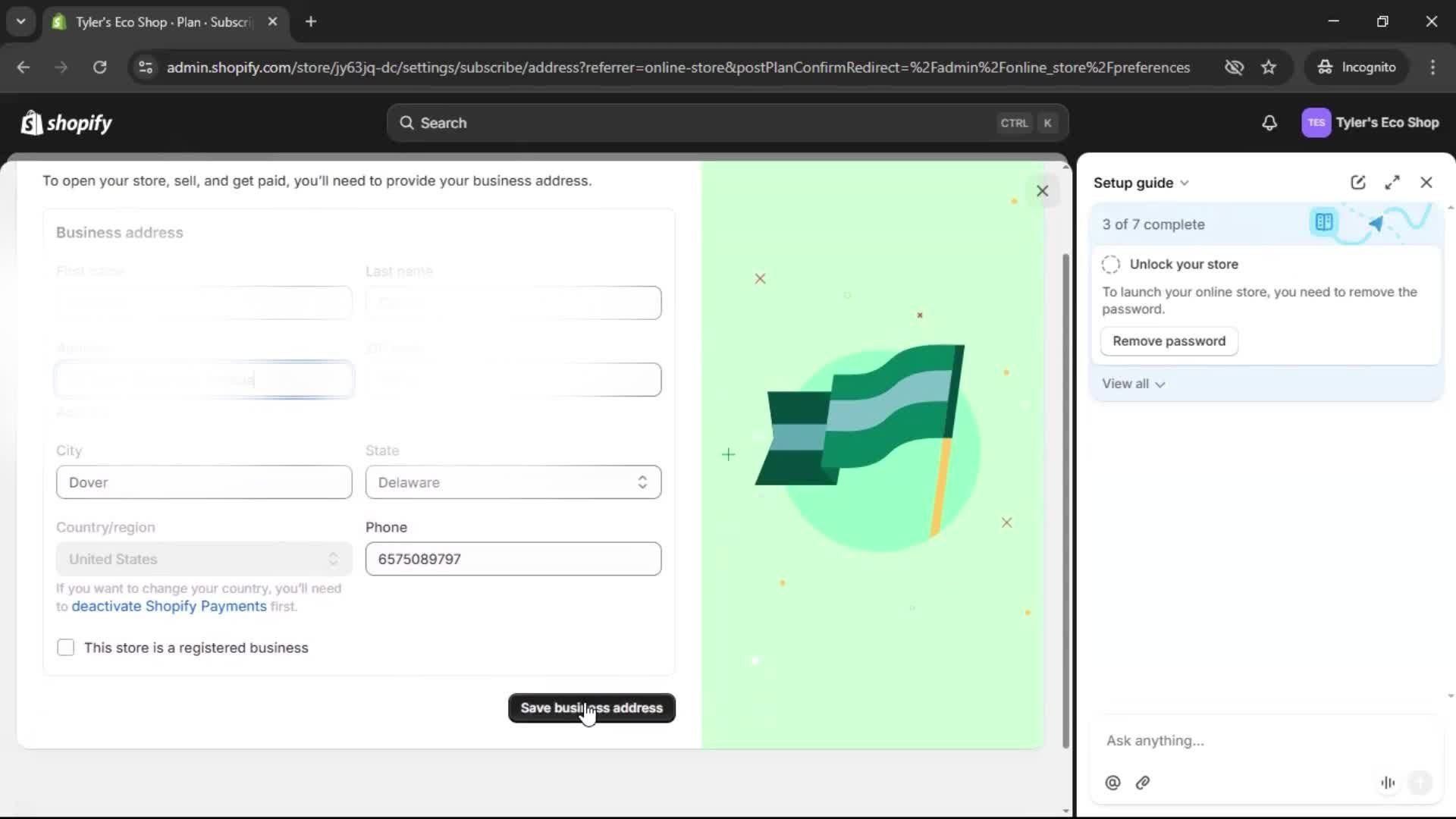The height and width of the screenshot is (819, 1456).
Task: Click the bookmark star in address bar
Action: pyautogui.click(x=1269, y=67)
